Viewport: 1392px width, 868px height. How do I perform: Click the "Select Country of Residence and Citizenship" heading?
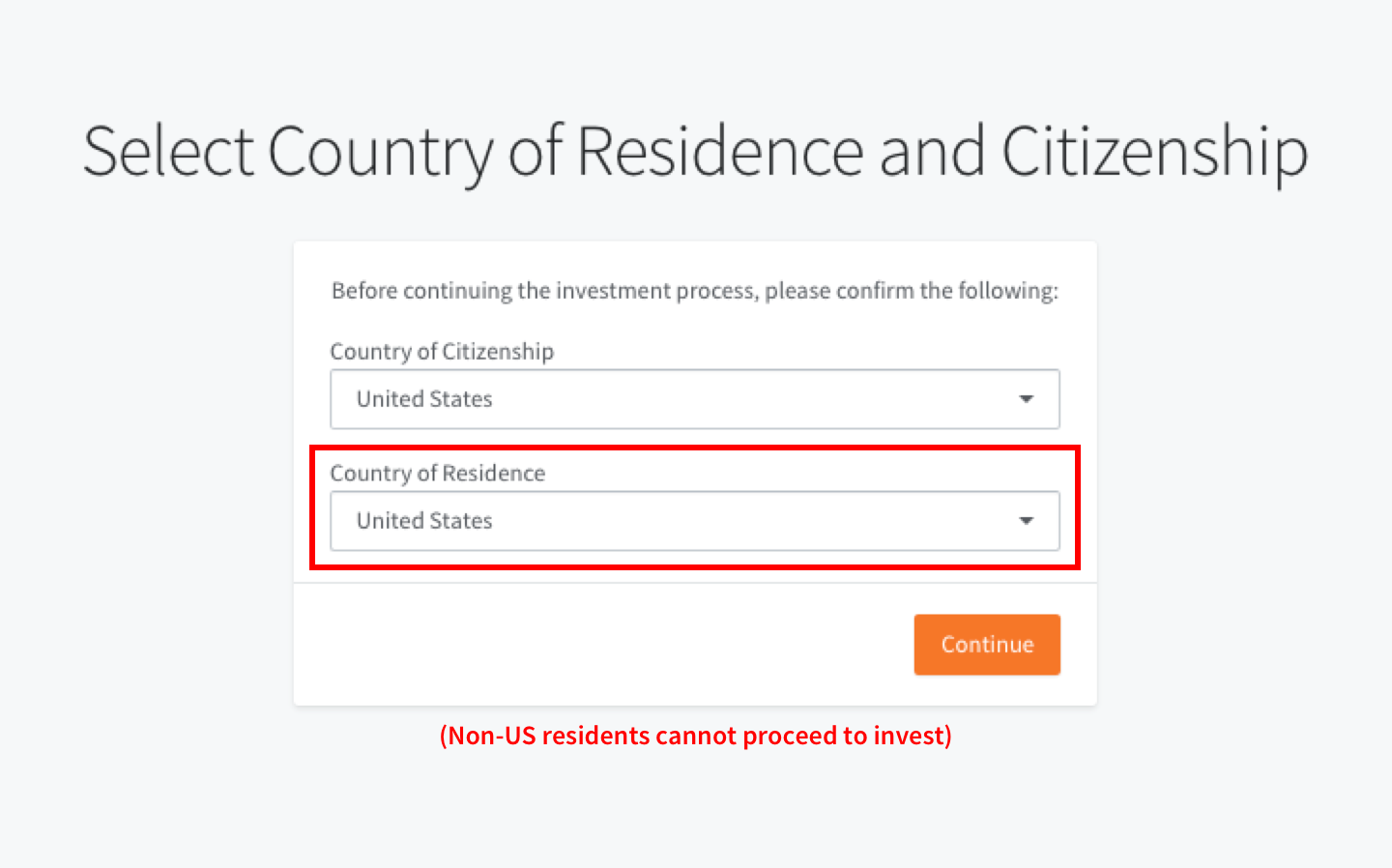pos(695,152)
